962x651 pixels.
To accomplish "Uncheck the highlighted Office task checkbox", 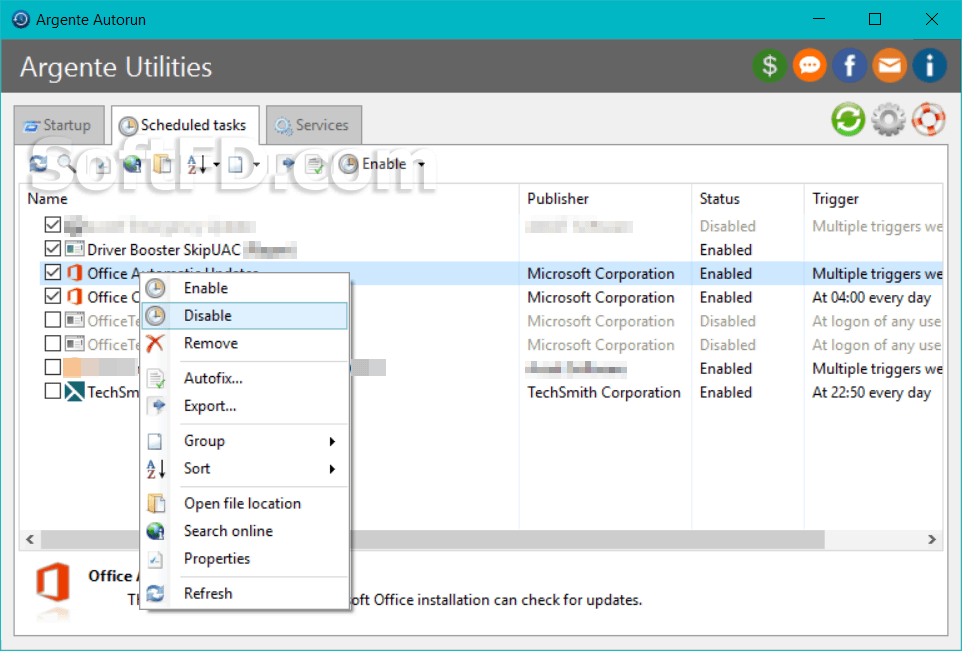I will pyautogui.click(x=53, y=272).
